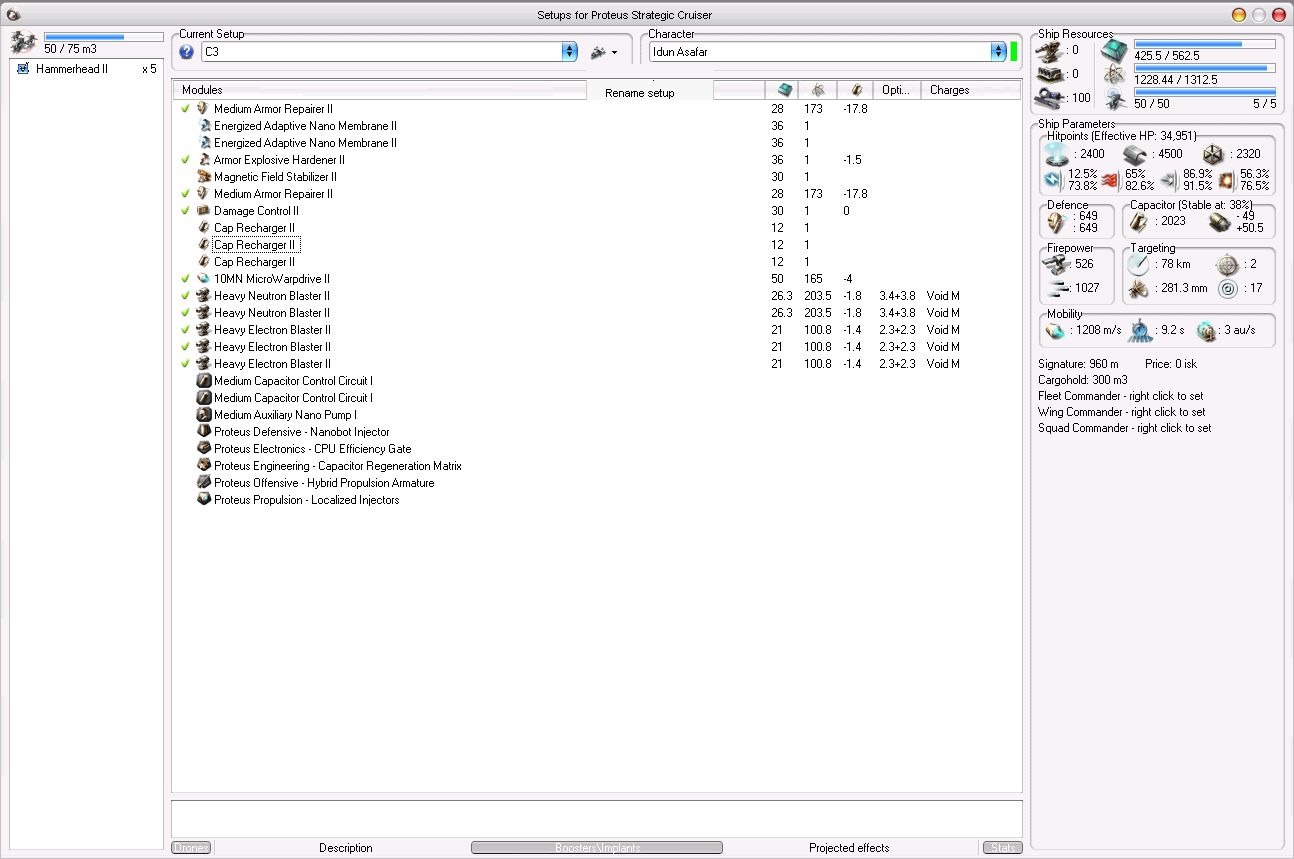Click the scan resolution icon showing 281.3 mm
The width and height of the screenshot is (1294, 859).
point(1139,289)
